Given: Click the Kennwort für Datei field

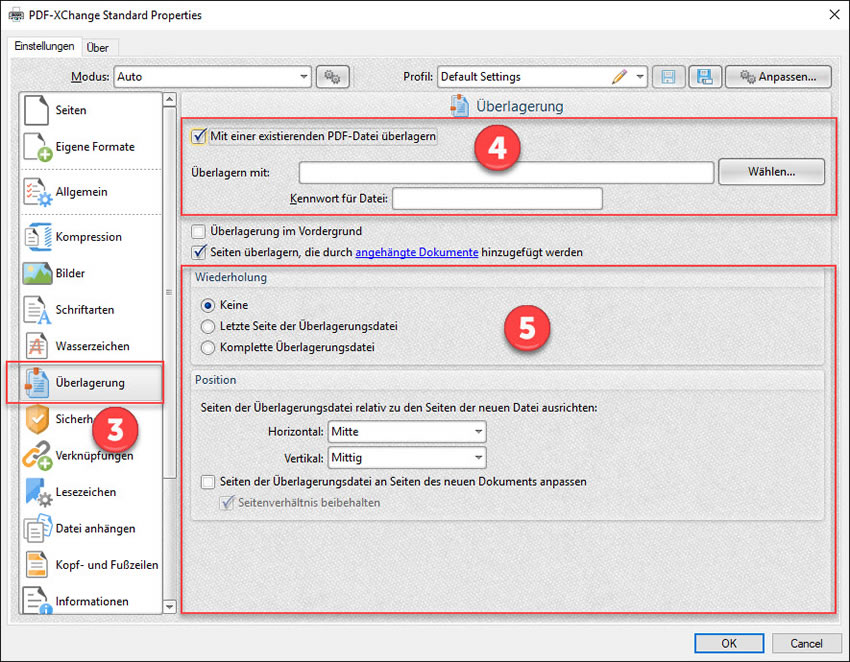Looking at the screenshot, I should click(x=497, y=198).
